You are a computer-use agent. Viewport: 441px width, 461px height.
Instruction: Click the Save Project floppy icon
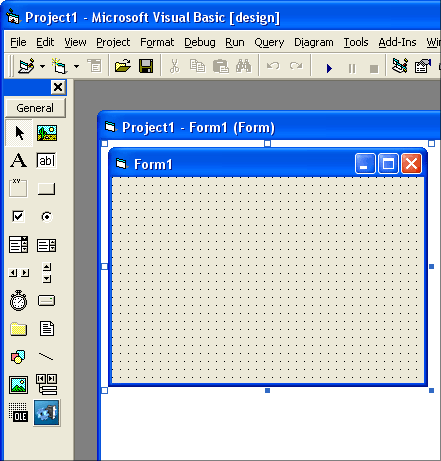pos(146,66)
